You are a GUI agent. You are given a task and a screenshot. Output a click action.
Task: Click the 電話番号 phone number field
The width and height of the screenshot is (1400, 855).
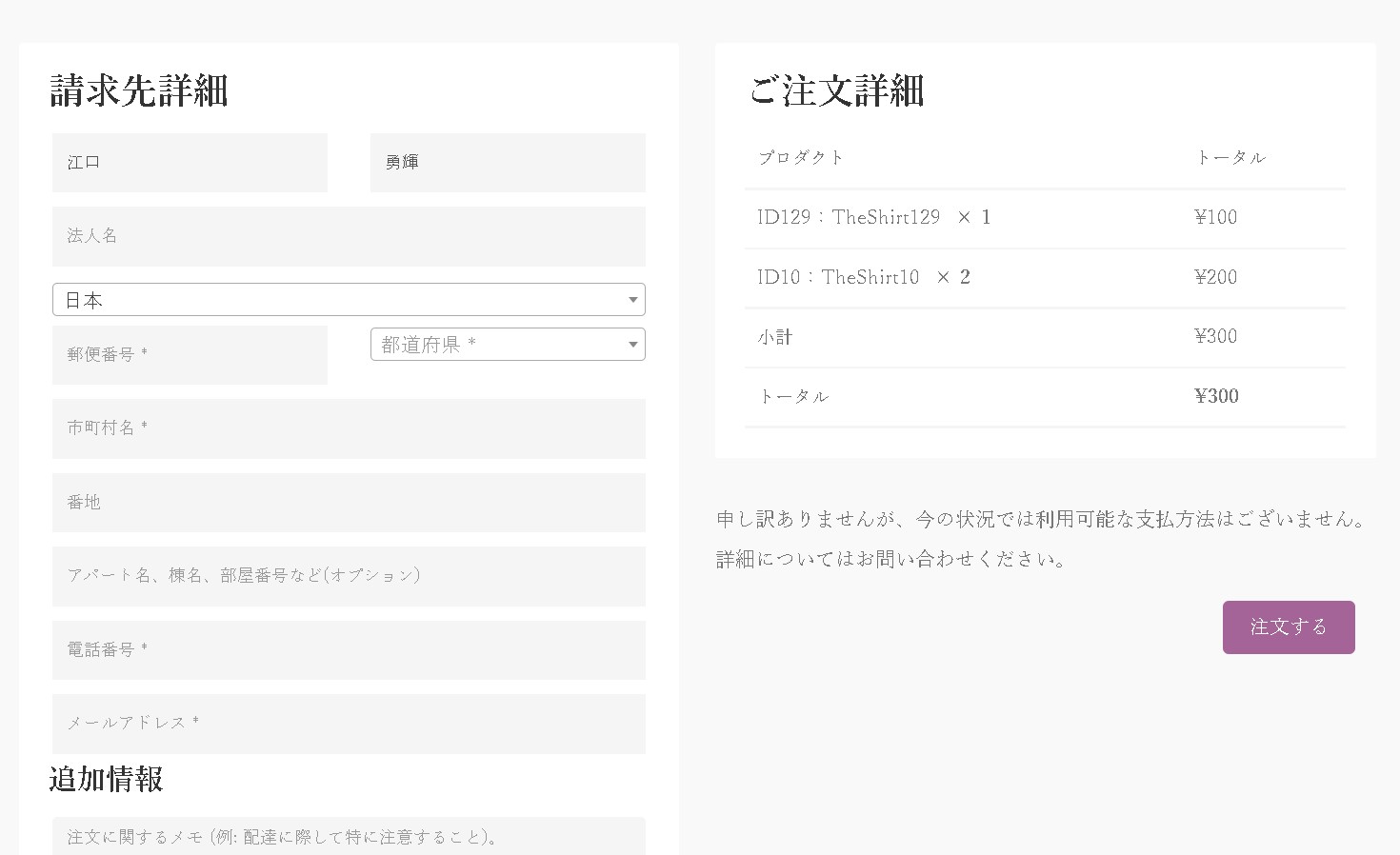(x=349, y=650)
